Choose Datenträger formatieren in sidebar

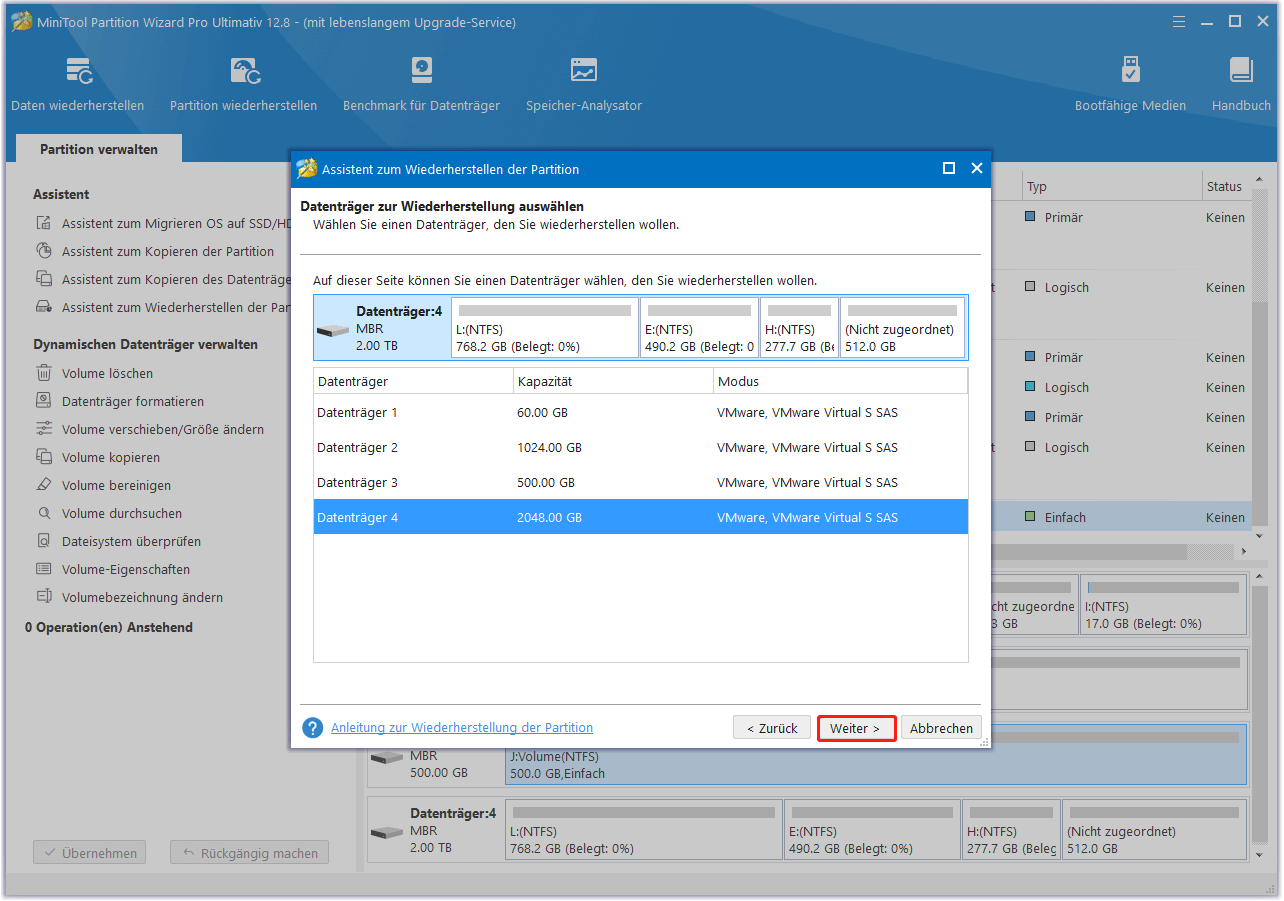coord(120,402)
